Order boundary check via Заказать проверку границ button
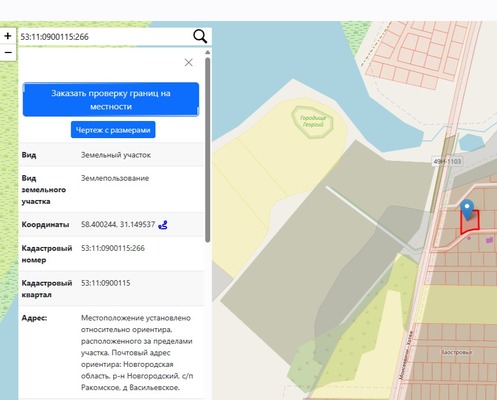This screenshot has height=400, width=497. point(111,100)
